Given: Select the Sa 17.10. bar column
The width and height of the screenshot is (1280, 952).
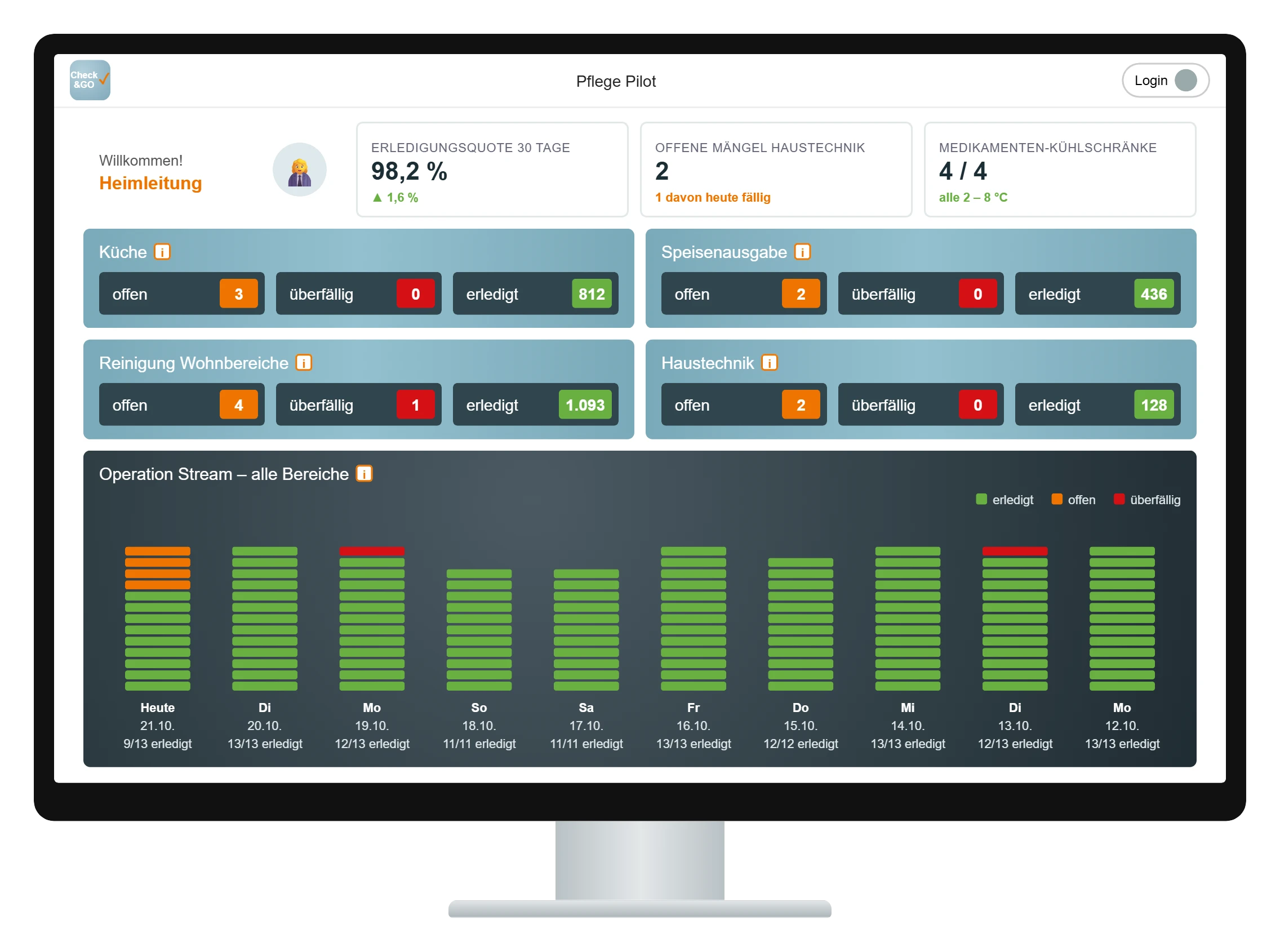Looking at the screenshot, I should 586,630.
